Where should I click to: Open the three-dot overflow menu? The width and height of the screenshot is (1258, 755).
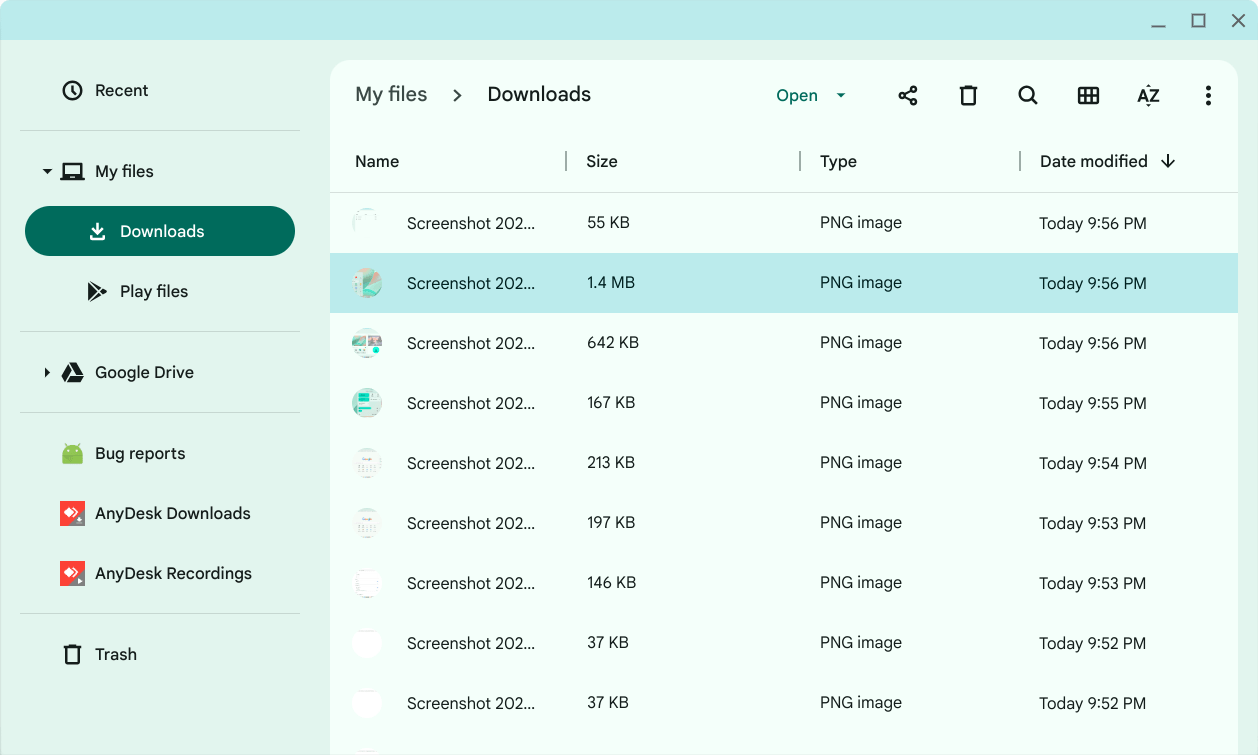point(1208,95)
